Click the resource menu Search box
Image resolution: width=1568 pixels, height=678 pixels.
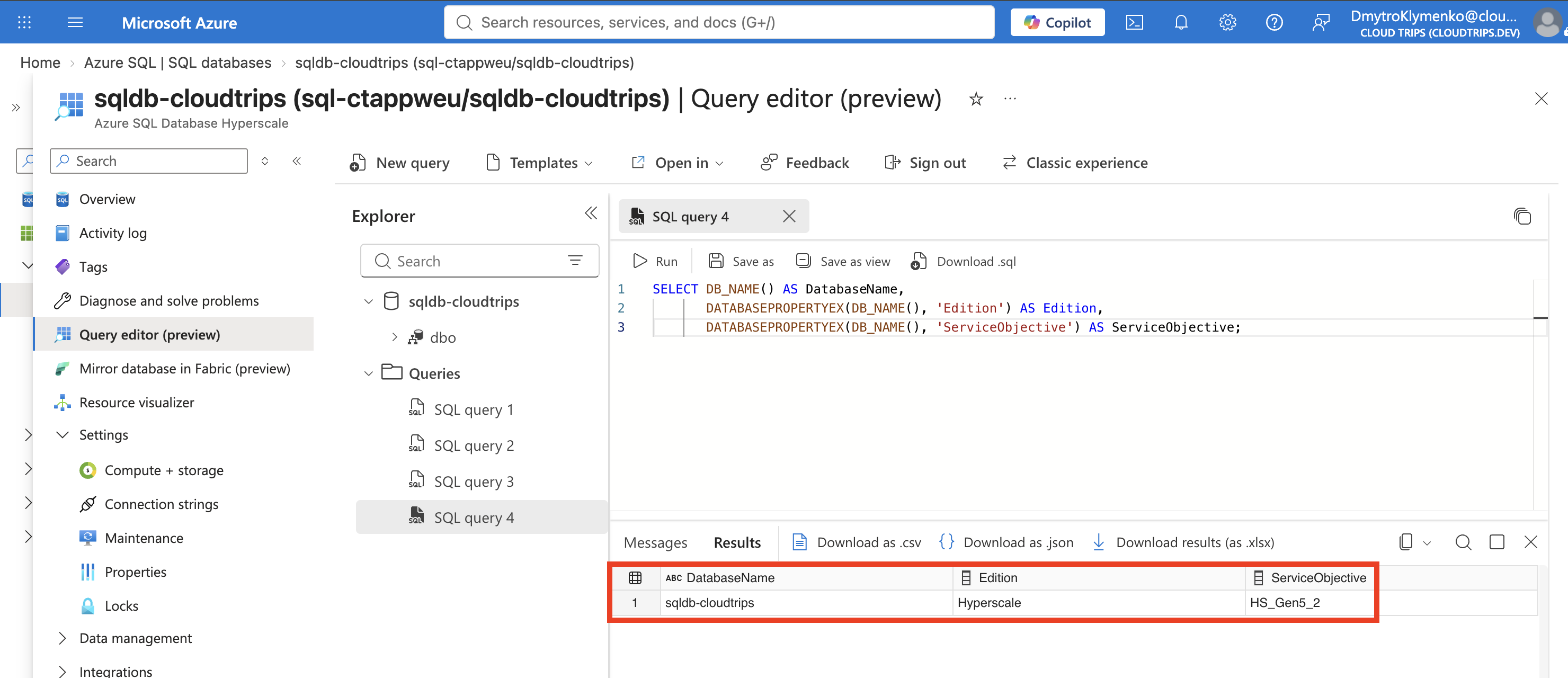148,160
